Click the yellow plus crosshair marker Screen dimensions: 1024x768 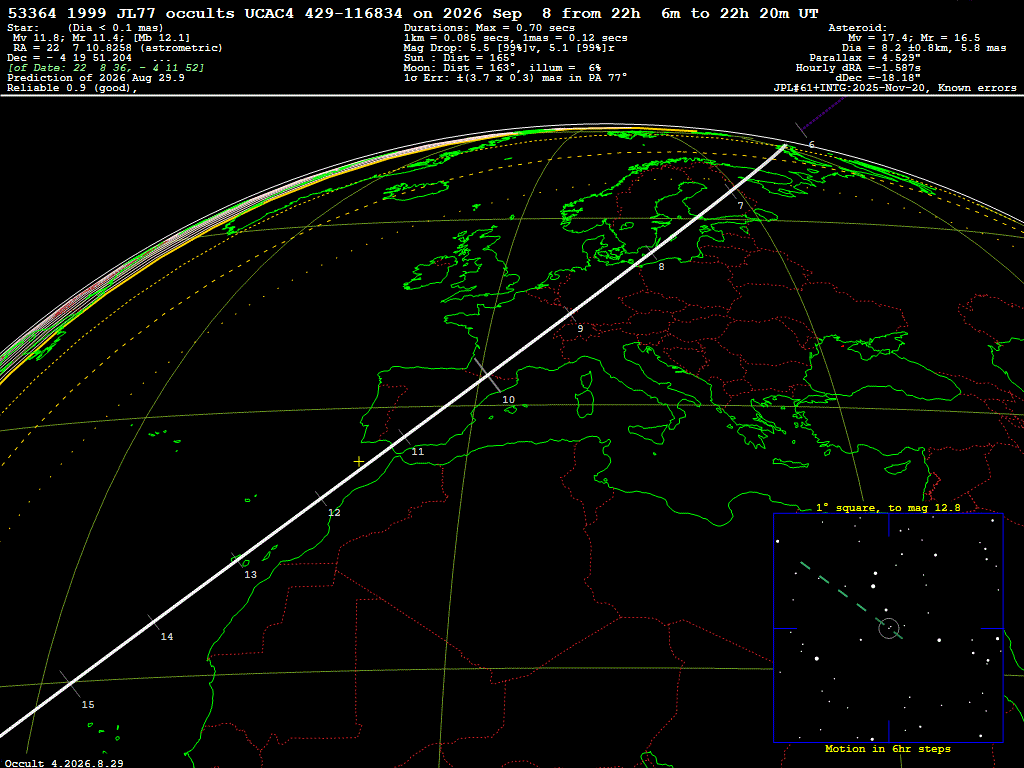tap(359, 462)
